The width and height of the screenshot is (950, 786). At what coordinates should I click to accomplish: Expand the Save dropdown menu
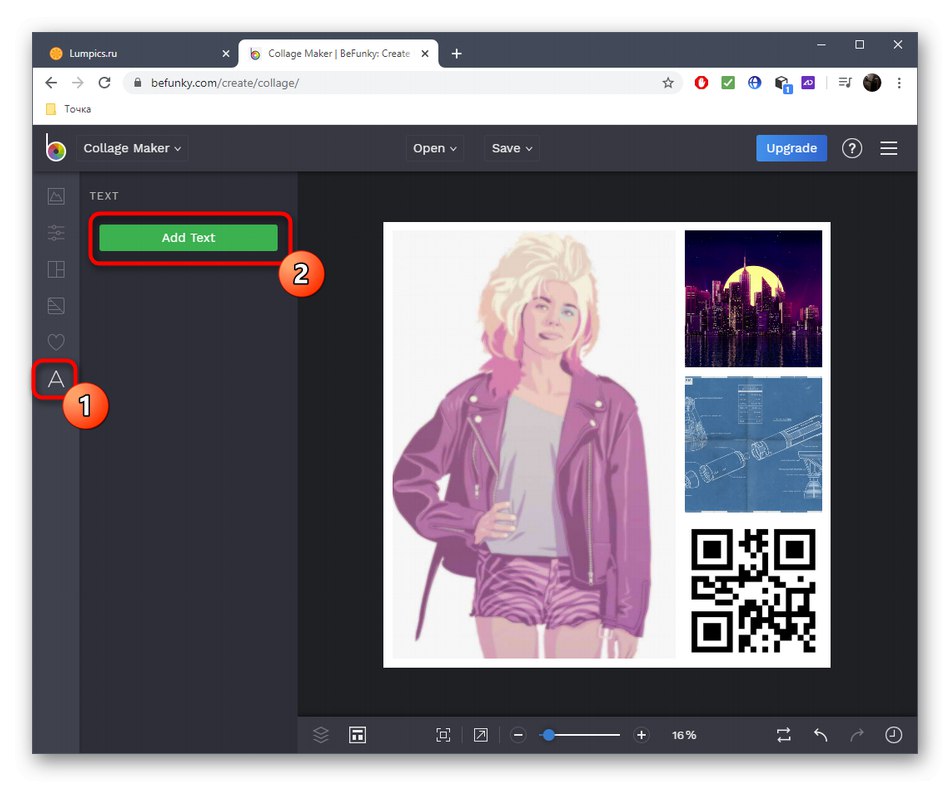click(511, 148)
